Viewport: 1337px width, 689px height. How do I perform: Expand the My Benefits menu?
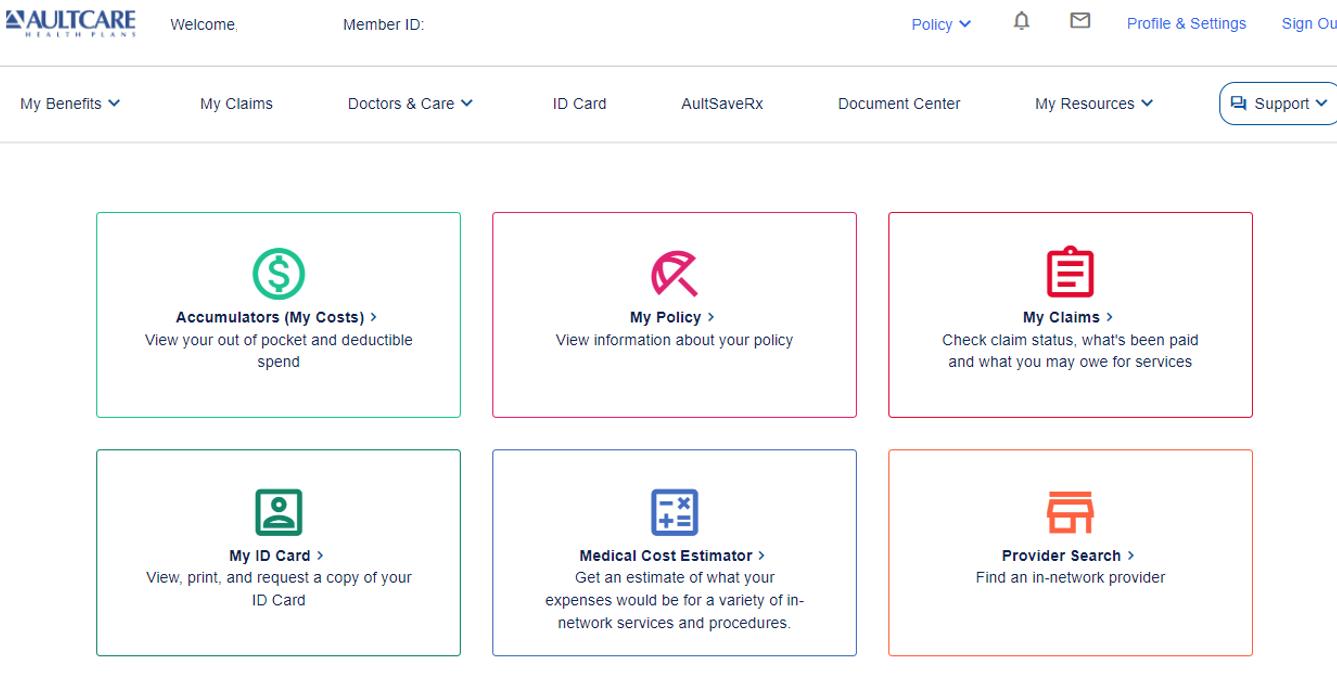pos(70,103)
